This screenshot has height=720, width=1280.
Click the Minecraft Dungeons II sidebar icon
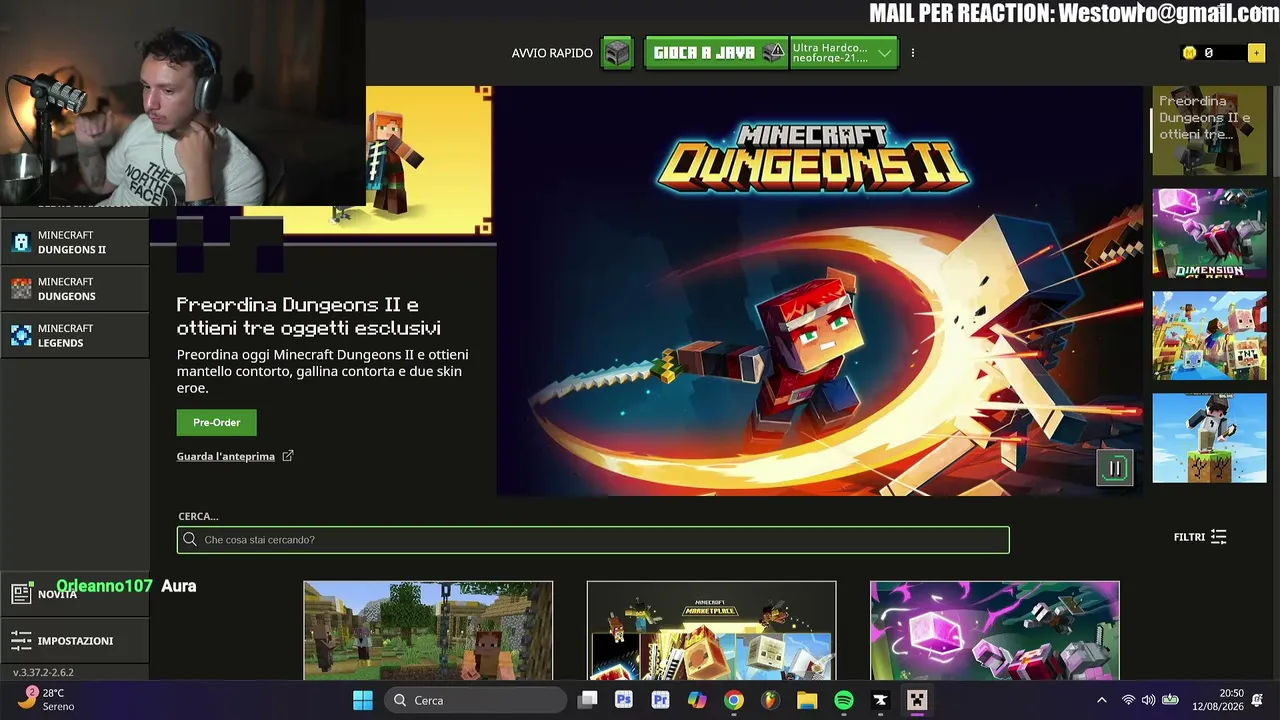21,242
